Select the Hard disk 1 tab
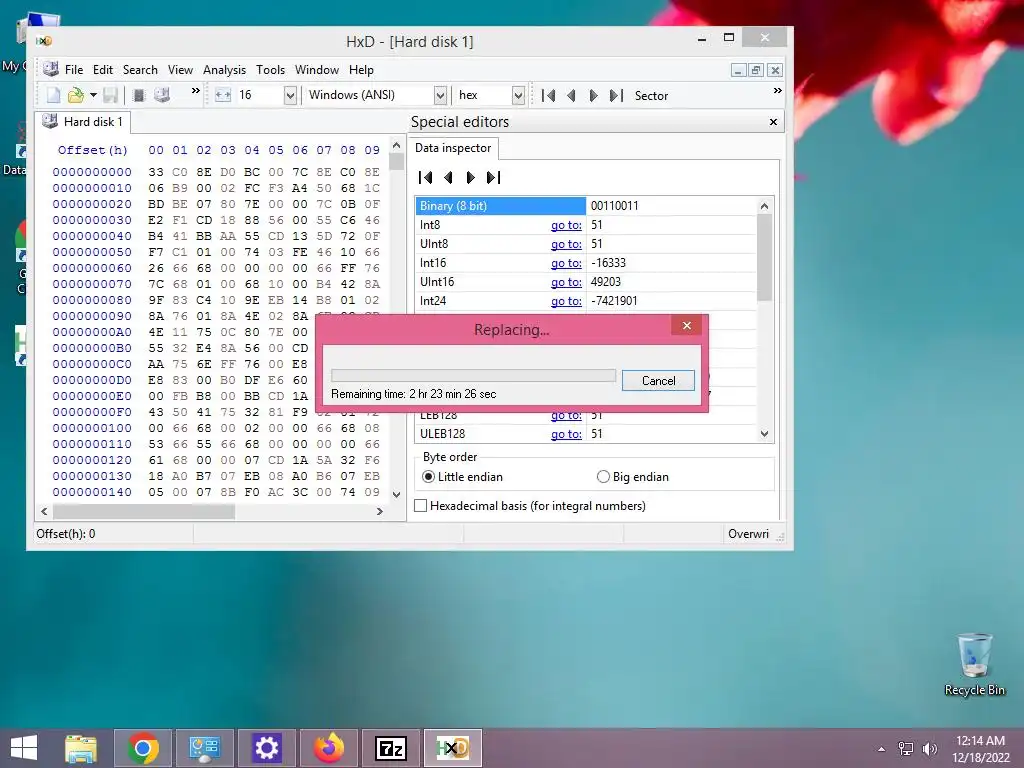 tap(83, 122)
